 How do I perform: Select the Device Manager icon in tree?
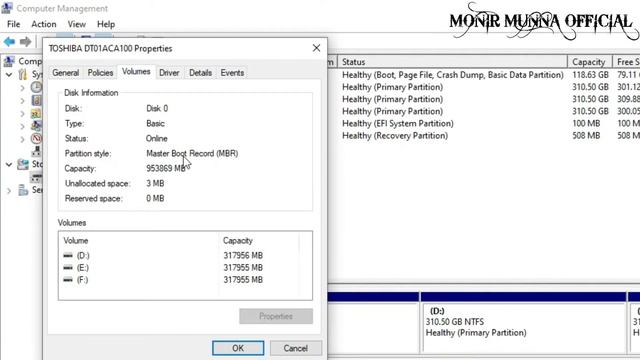(36, 151)
